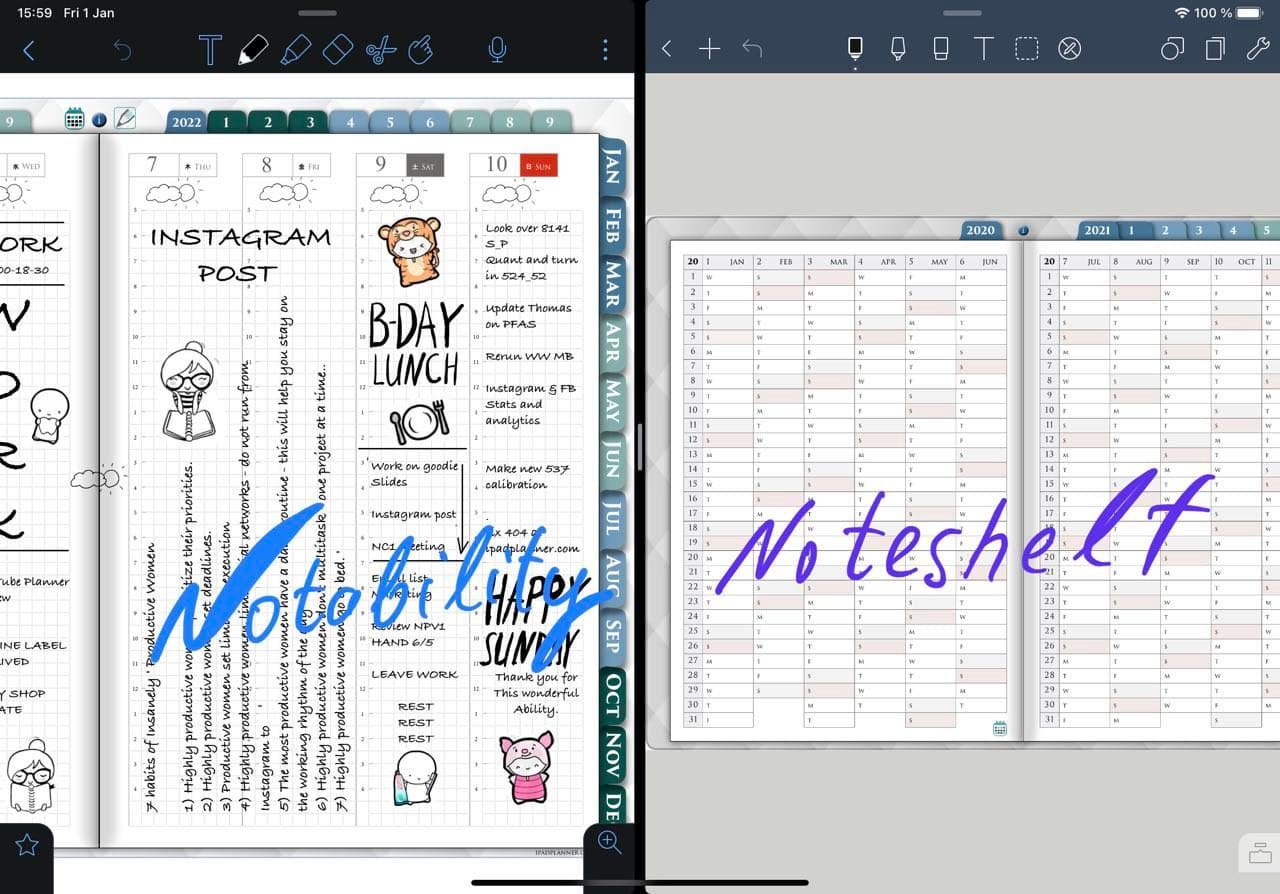The image size is (1280, 894).
Task: Tap multitasking grabber above Notability
Action: pos(318,13)
